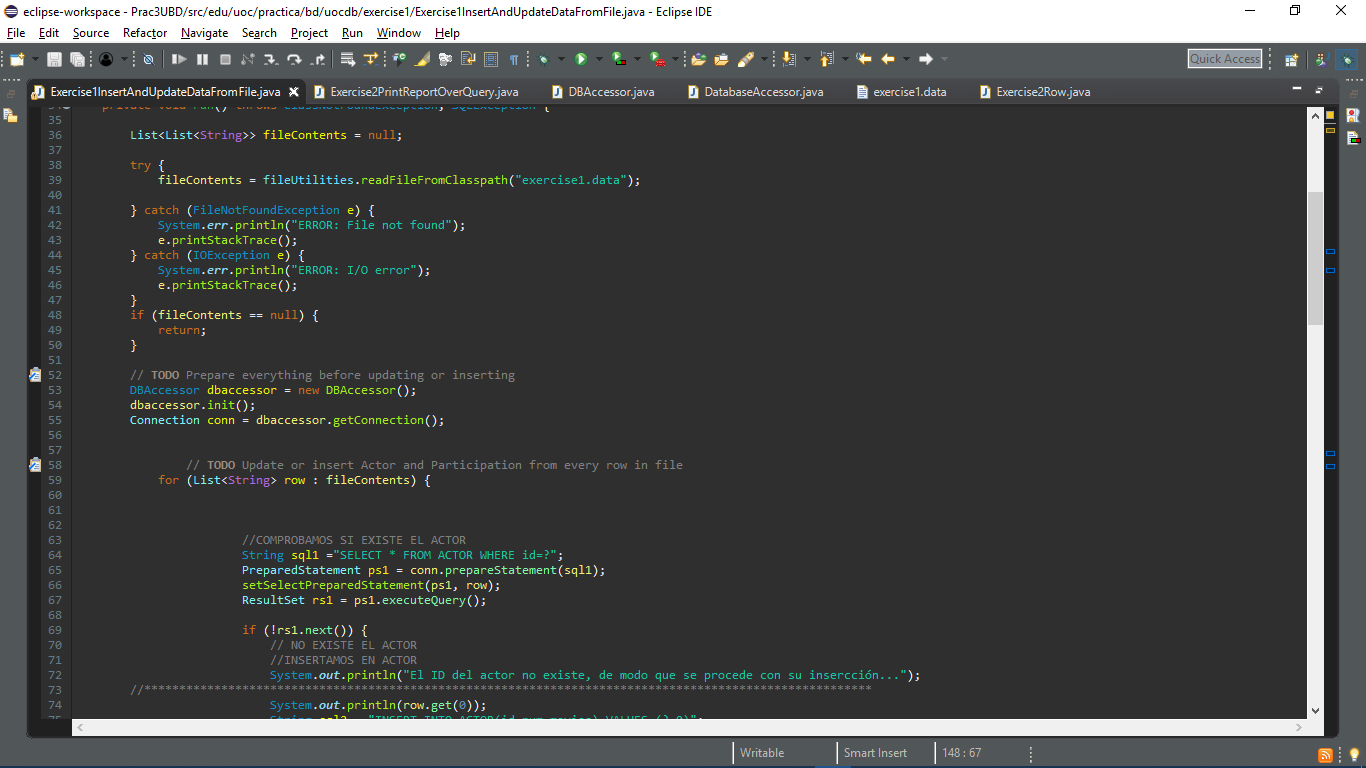This screenshot has height=768, width=1366.
Task: Maximize the editor area
Action: pyautogui.click(x=1320, y=91)
